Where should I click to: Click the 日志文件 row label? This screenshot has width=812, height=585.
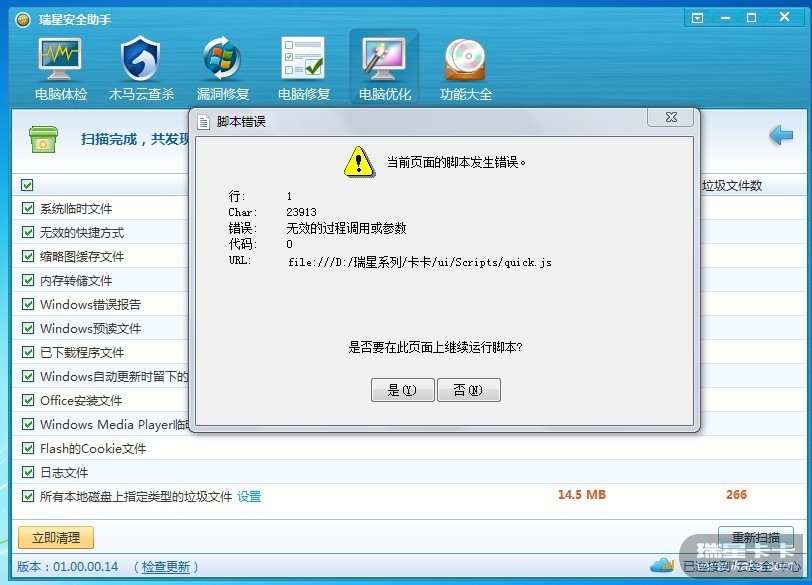(x=64, y=472)
